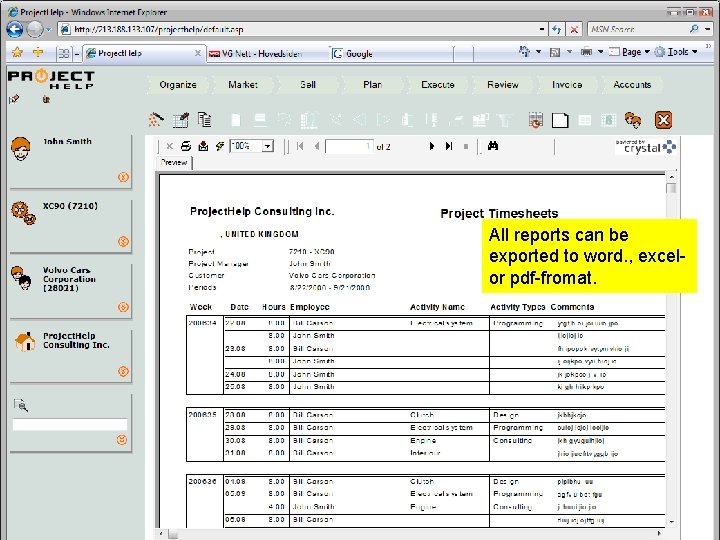The height and width of the screenshot is (540, 720).
Task: Click the MSN Search box
Action: (x=638, y=29)
